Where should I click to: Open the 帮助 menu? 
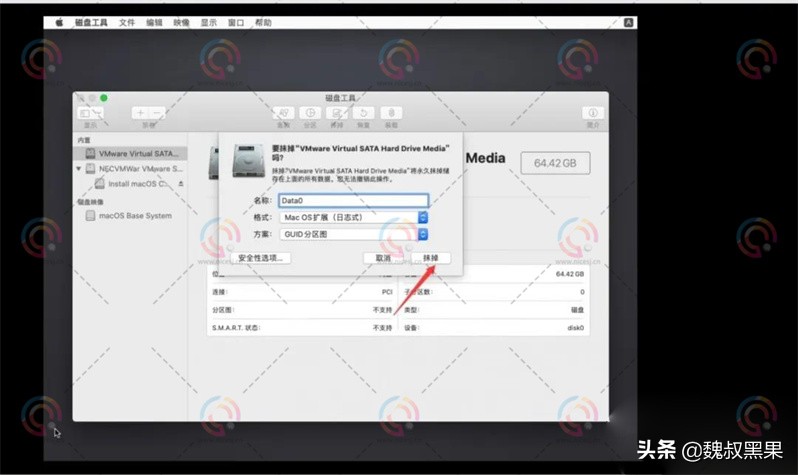(263, 22)
